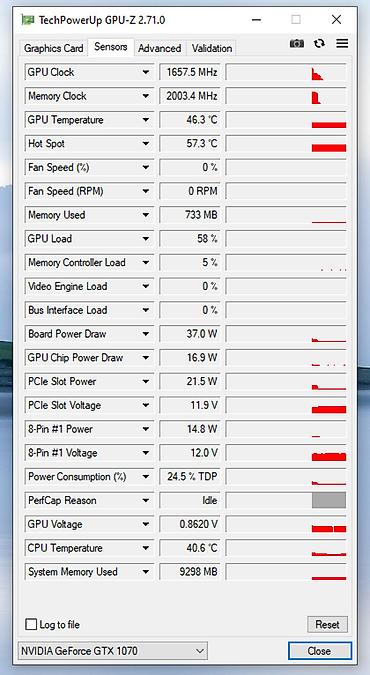Take a screenshot with the camera icon

[x=296, y=43]
